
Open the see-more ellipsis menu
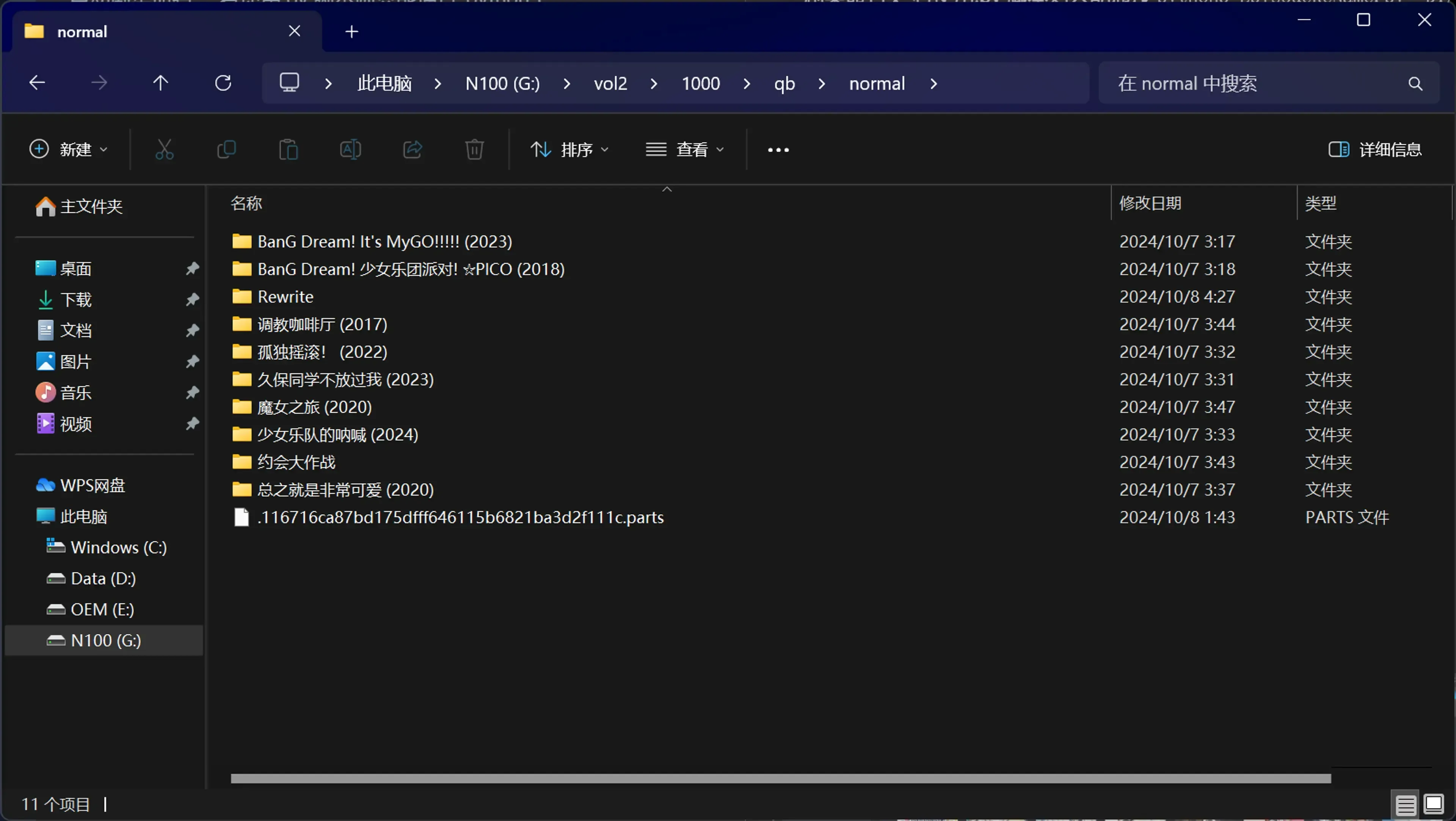click(777, 149)
